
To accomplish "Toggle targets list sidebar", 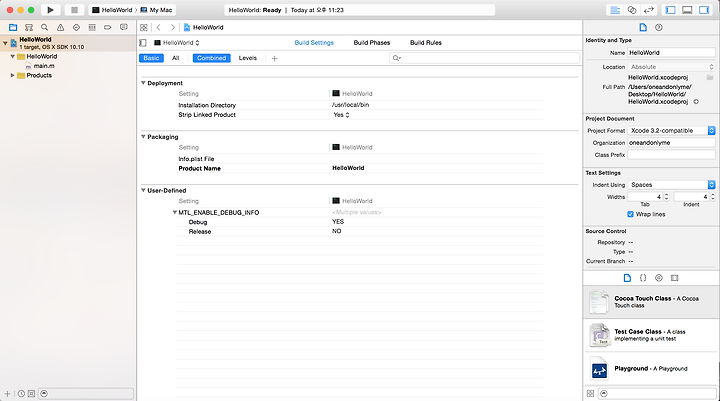I will coord(143,43).
